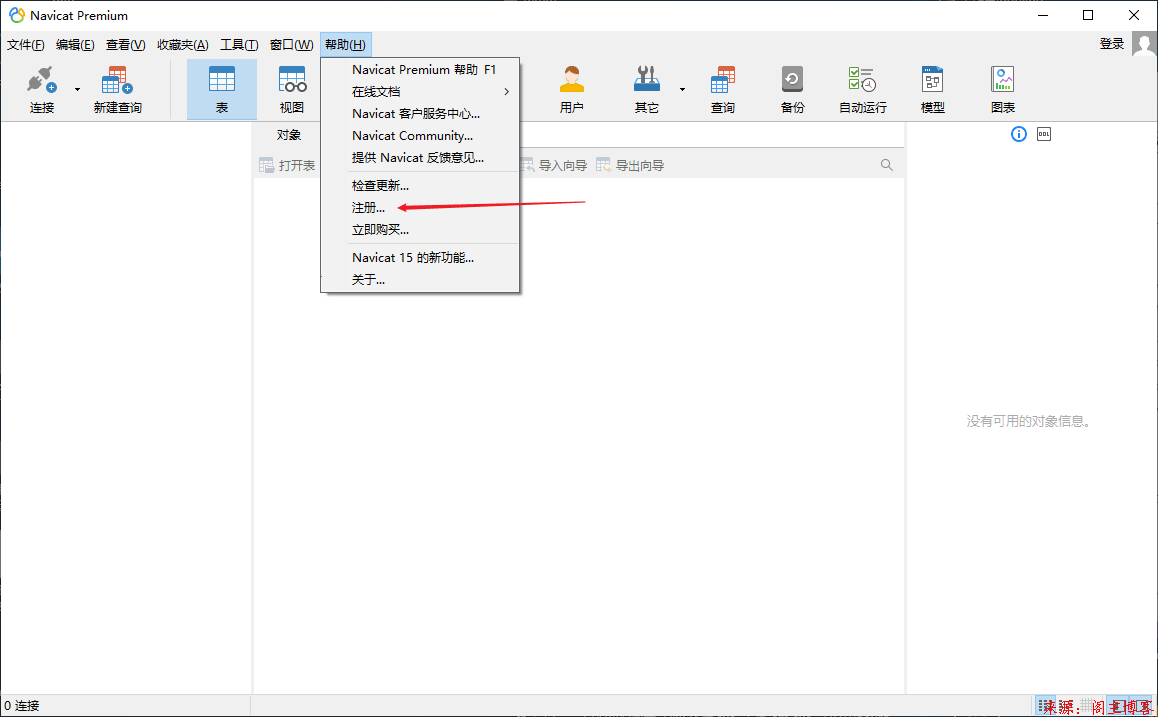Screen dimensions: 1158x717
Task: Click the '0 连接' status bar text
Action: pyautogui.click(x=22, y=706)
